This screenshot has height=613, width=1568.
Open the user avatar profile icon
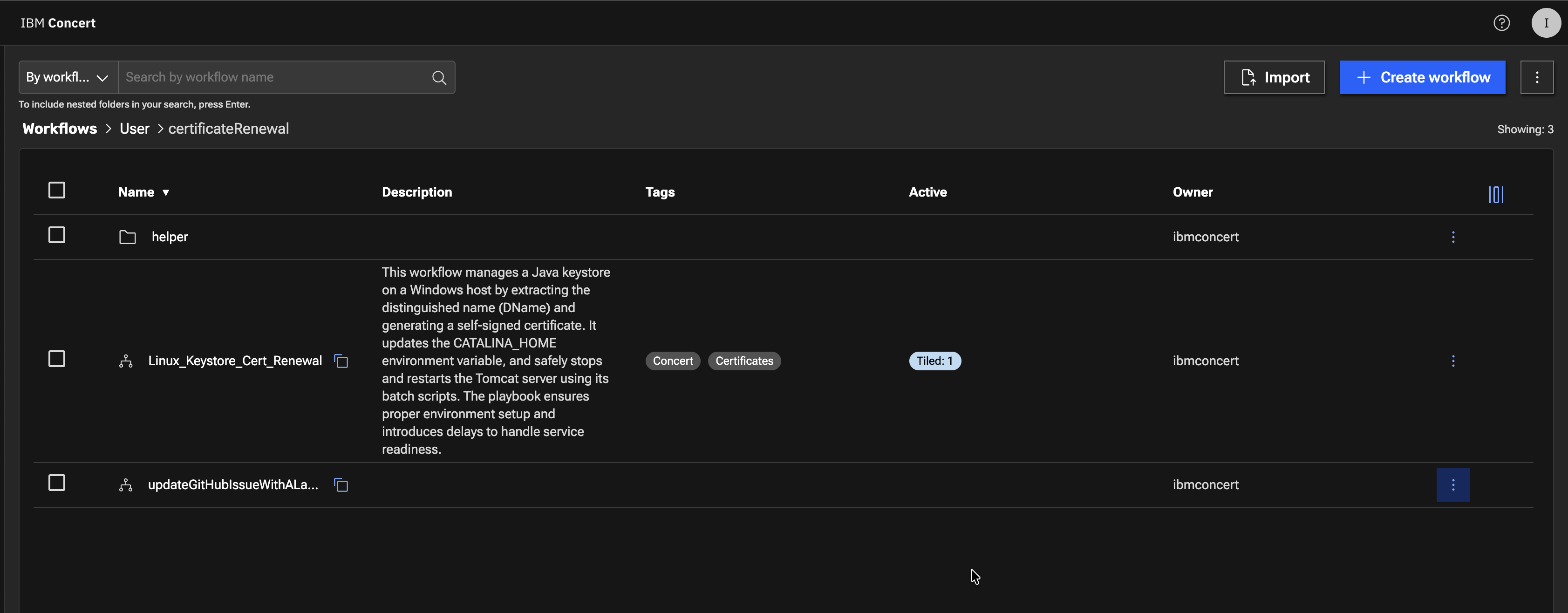pos(1546,23)
